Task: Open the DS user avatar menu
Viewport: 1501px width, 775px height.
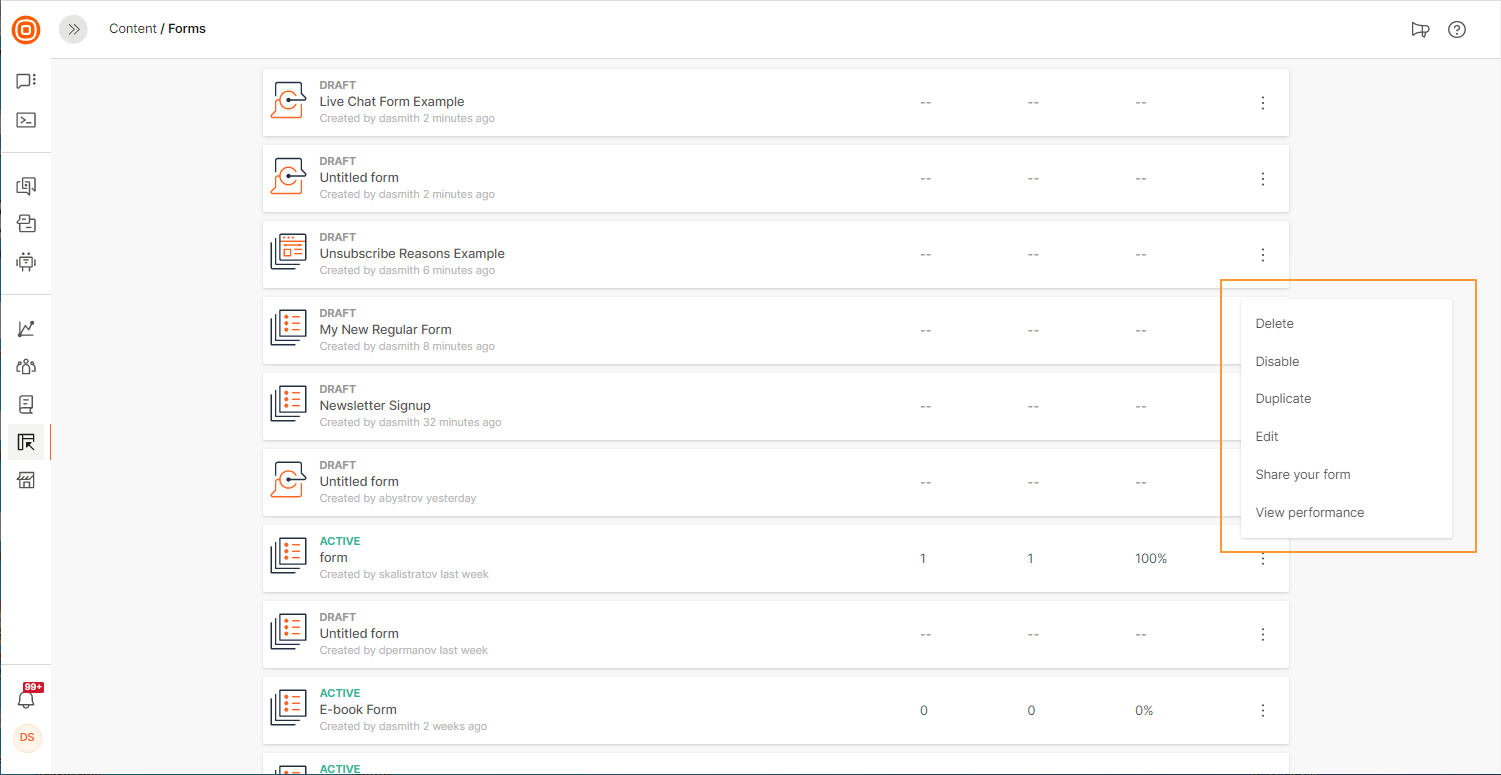Action: (x=27, y=737)
